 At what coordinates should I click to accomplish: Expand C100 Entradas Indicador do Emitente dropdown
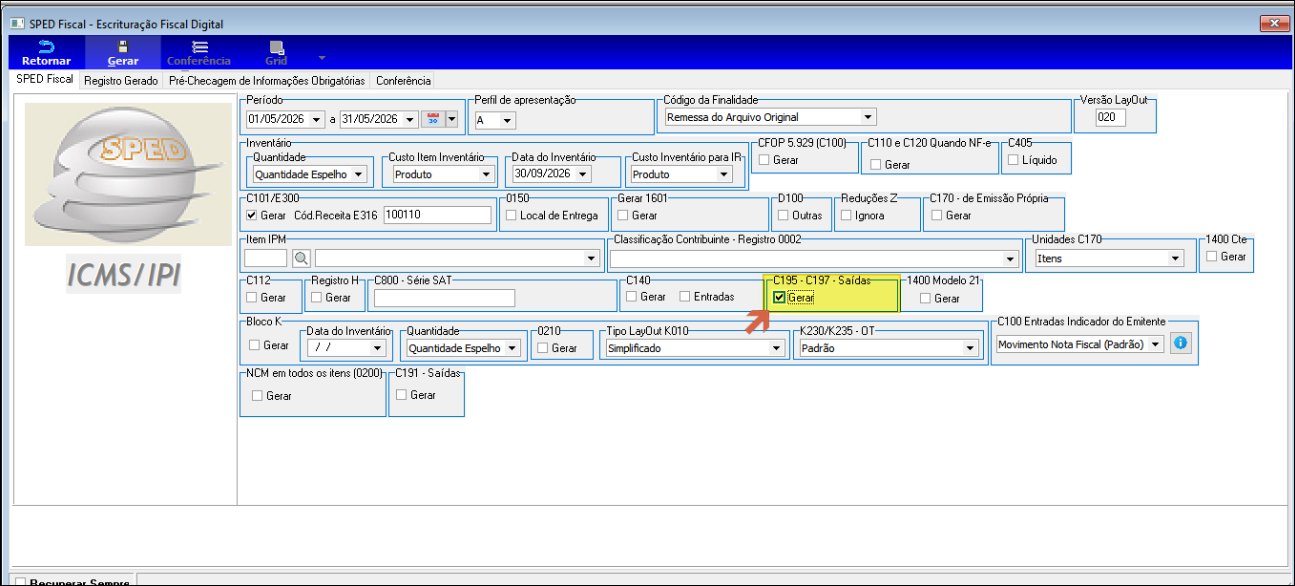[x=1157, y=343]
